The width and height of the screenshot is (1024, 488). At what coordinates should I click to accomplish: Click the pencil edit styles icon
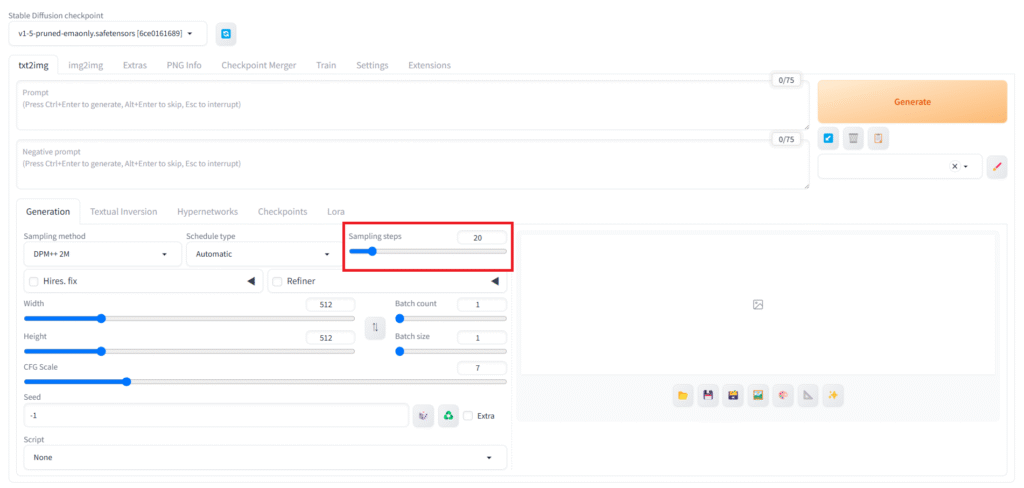click(x=996, y=167)
